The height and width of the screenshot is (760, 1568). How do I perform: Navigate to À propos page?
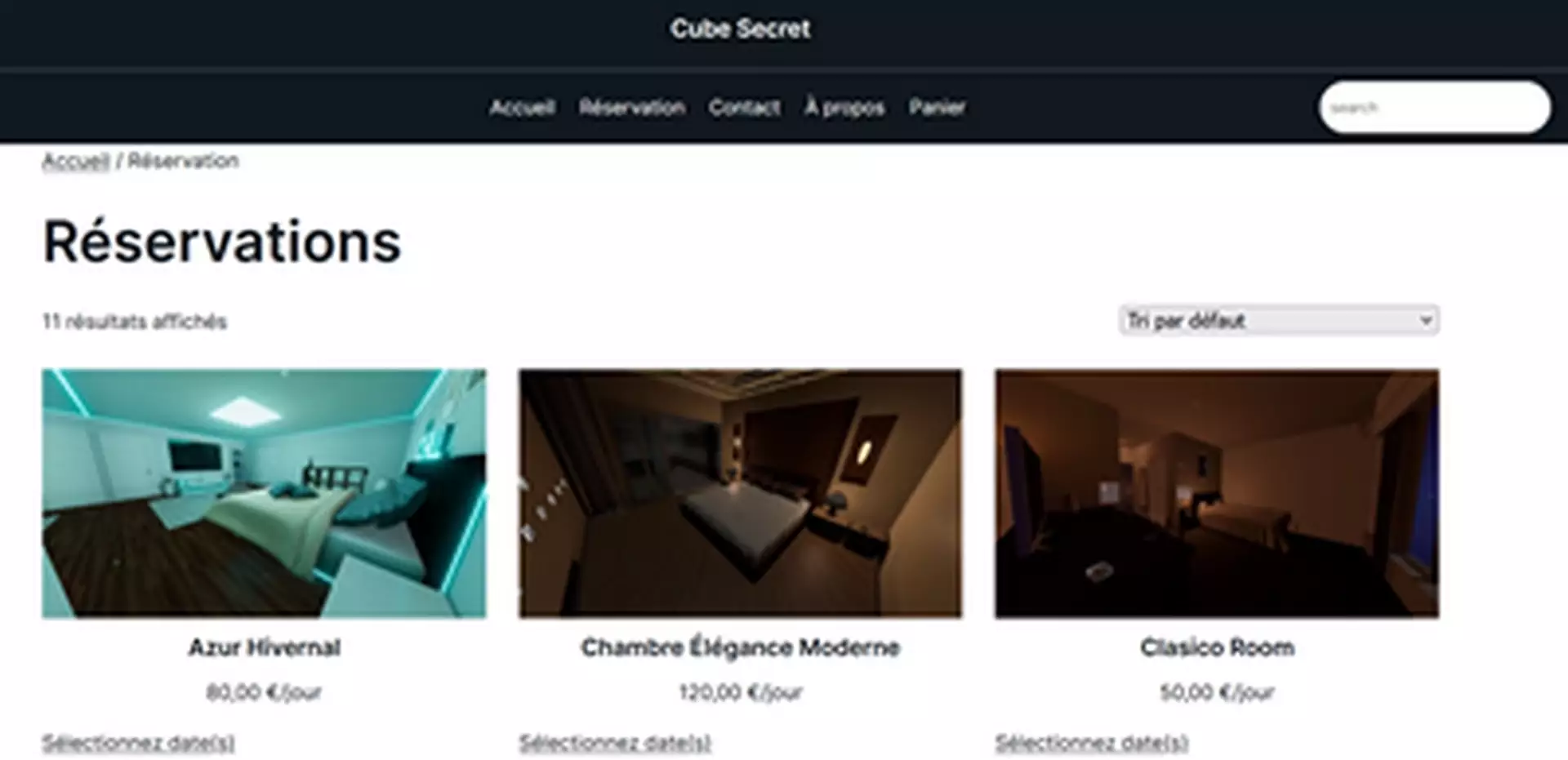point(844,107)
